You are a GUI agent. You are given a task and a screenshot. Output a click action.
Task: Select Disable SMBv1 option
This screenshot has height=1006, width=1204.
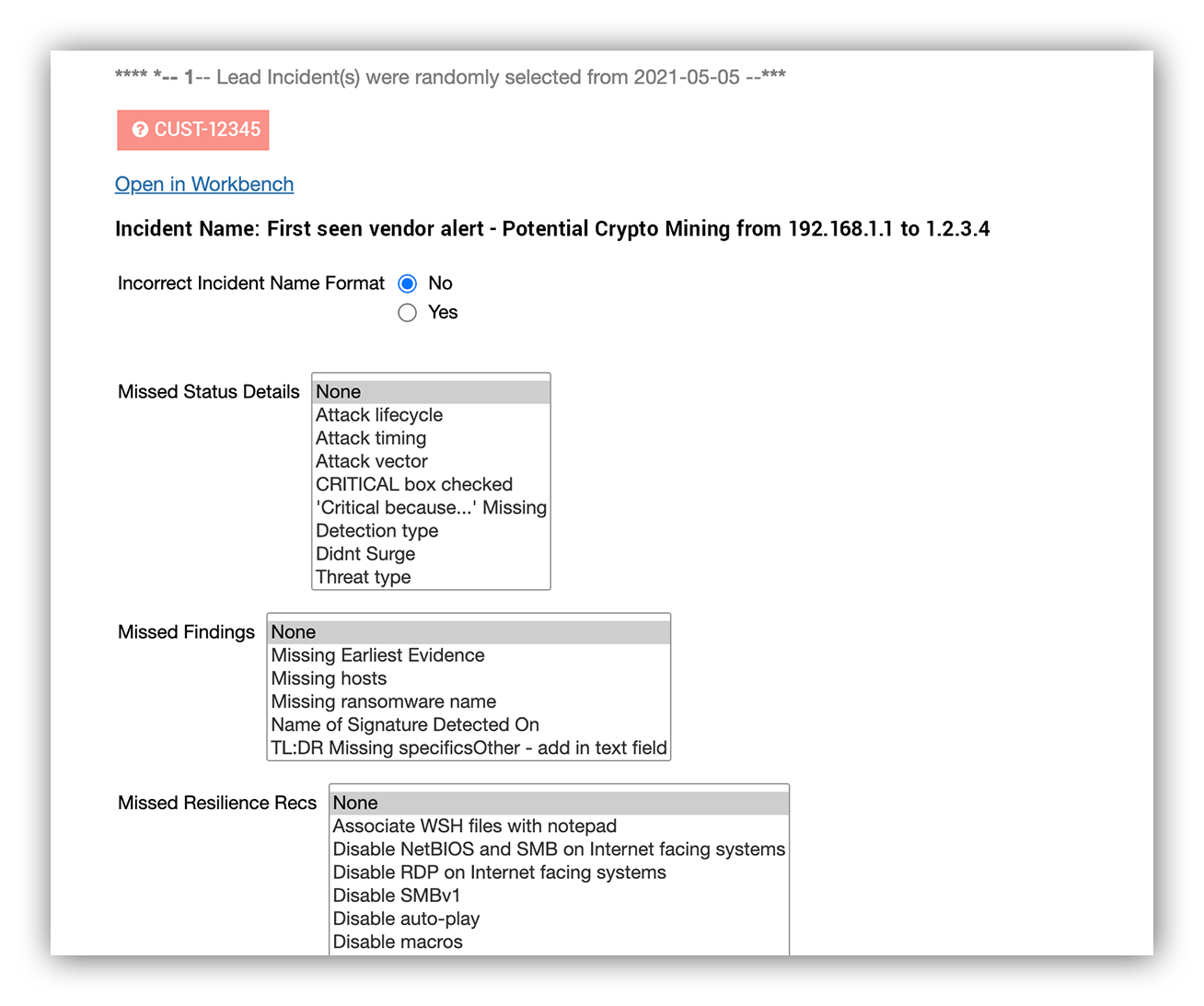coord(560,896)
